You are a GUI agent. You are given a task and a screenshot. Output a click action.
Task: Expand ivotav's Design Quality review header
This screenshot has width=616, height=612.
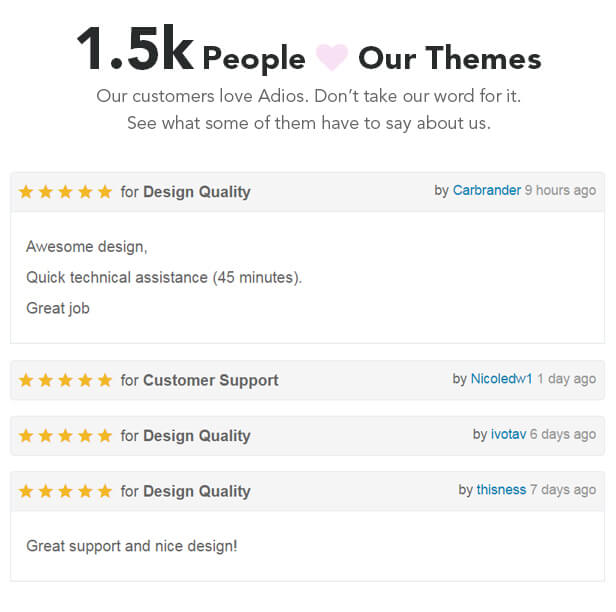[x=308, y=436]
